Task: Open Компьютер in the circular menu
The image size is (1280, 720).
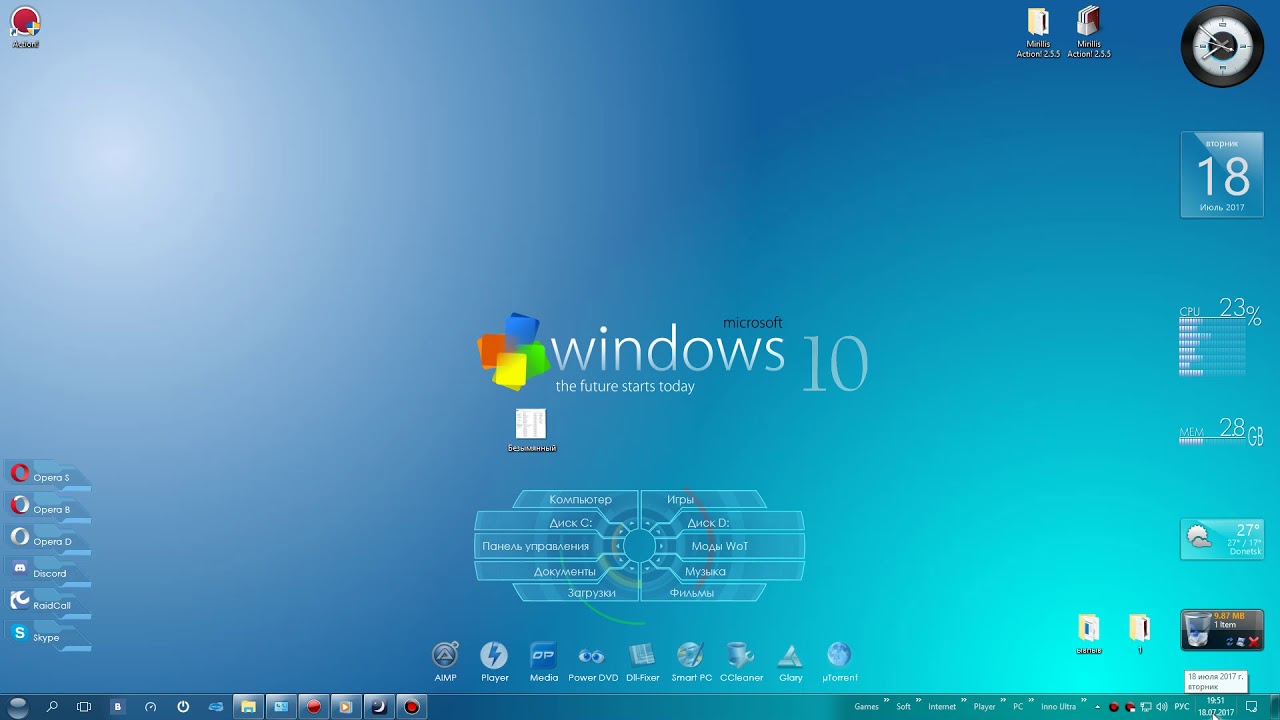Action: tap(580, 500)
